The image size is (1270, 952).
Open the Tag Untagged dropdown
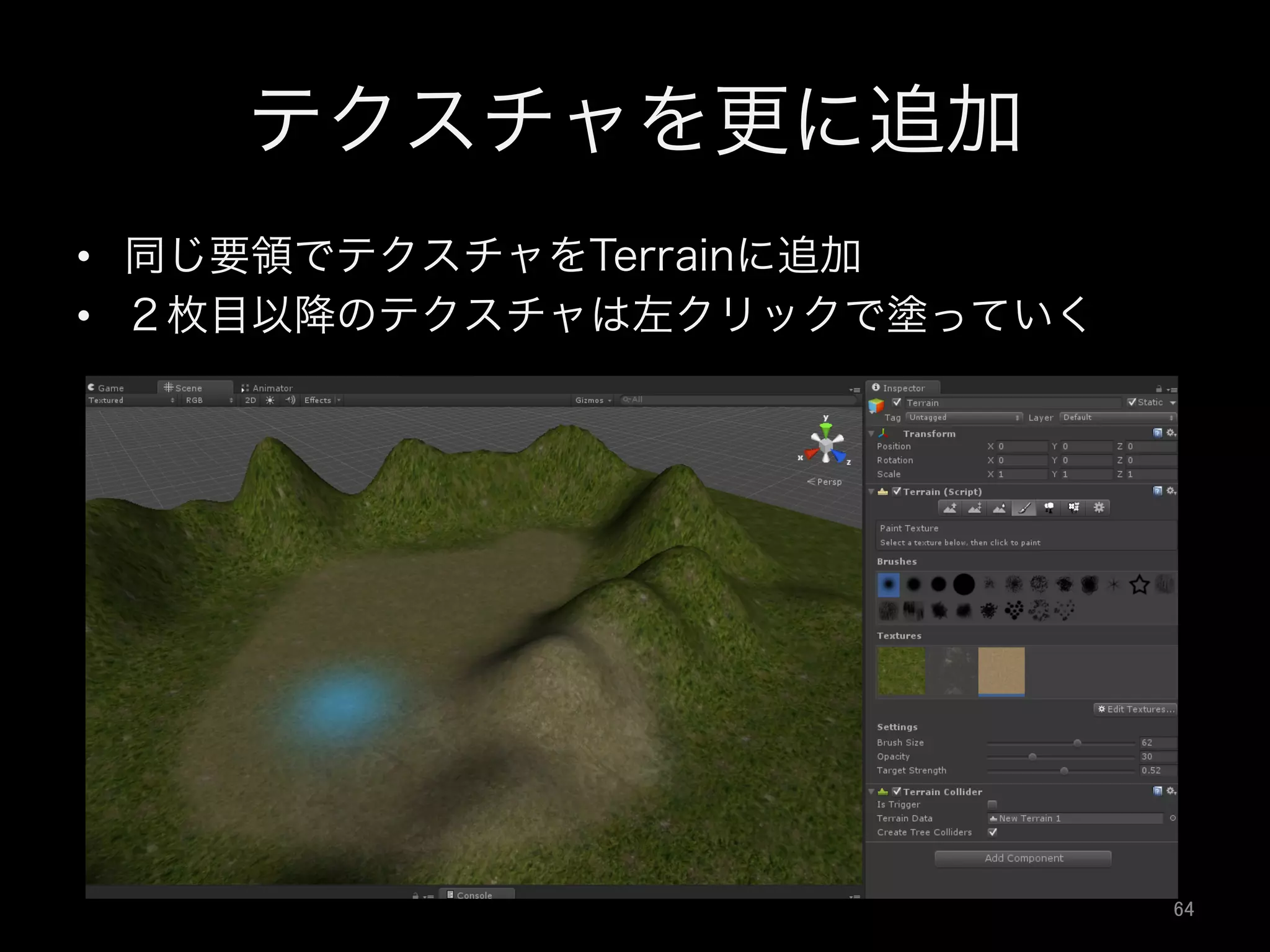[x=964, y=418]
